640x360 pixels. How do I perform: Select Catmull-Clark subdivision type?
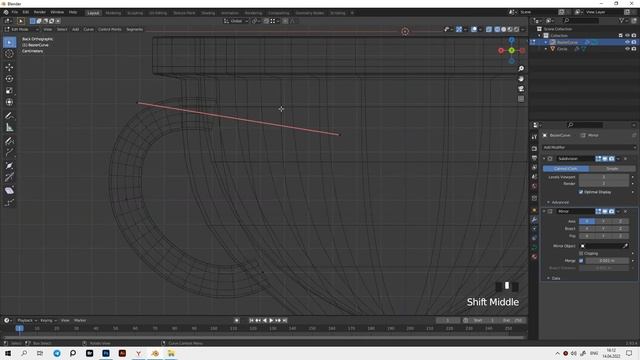click(566, 169)
